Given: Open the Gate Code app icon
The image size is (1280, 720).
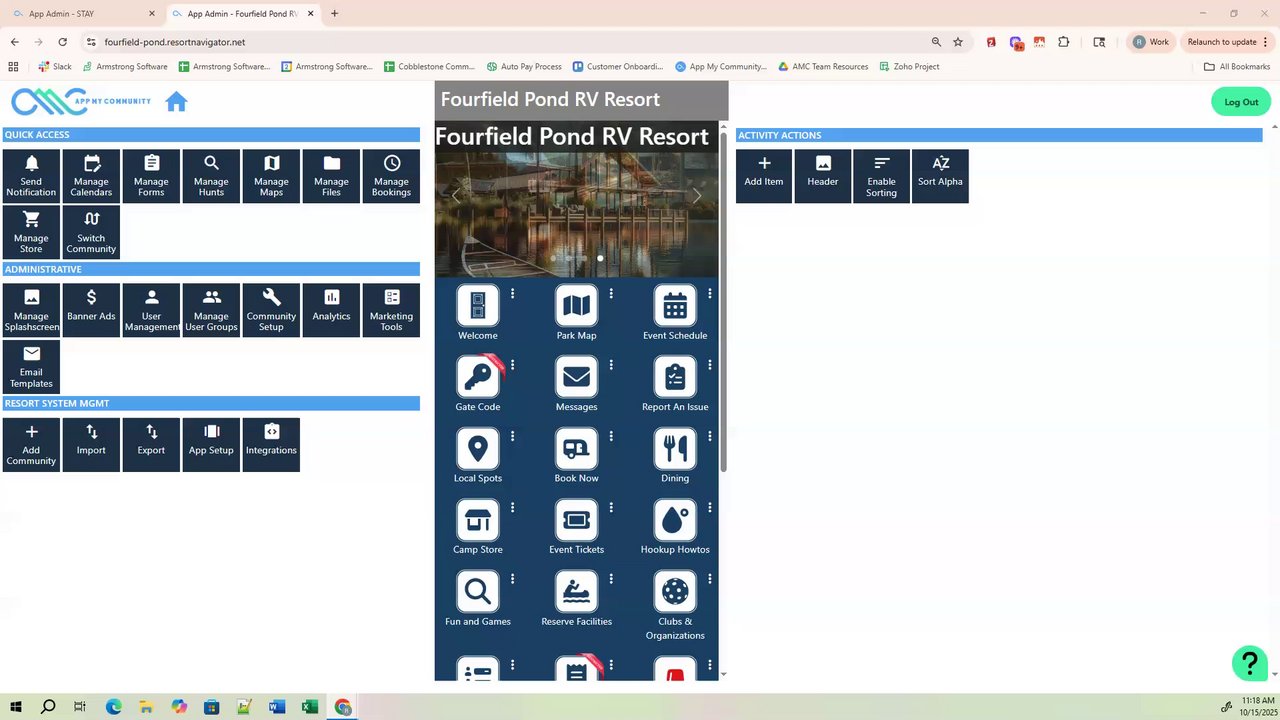Looking at the screenshot, I should [478, 377].
